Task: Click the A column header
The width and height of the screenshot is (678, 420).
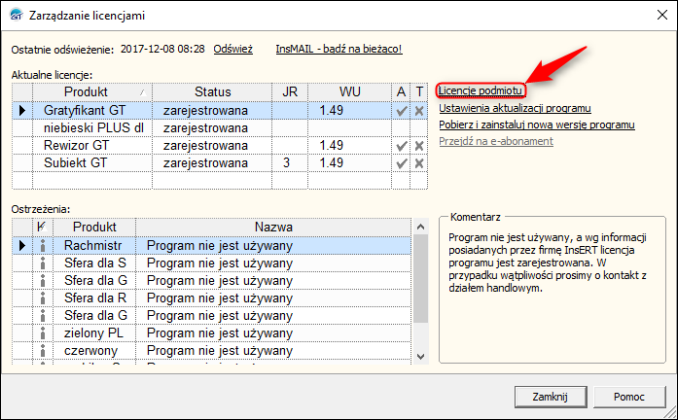Action: click(401, 92)
